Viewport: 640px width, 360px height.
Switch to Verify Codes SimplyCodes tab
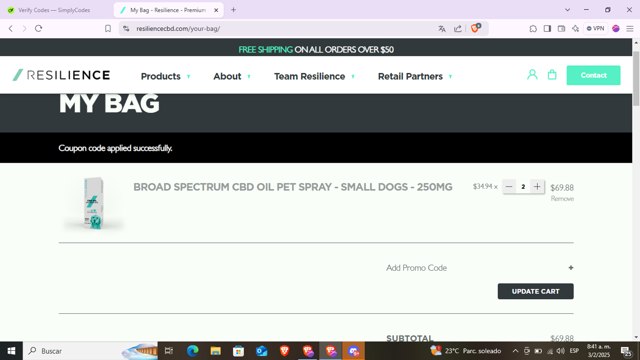(x=55, y=10)
